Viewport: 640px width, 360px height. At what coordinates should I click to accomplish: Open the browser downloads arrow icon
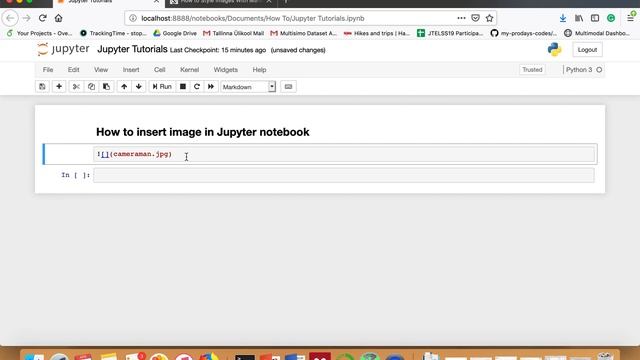(x=563, y=18)
